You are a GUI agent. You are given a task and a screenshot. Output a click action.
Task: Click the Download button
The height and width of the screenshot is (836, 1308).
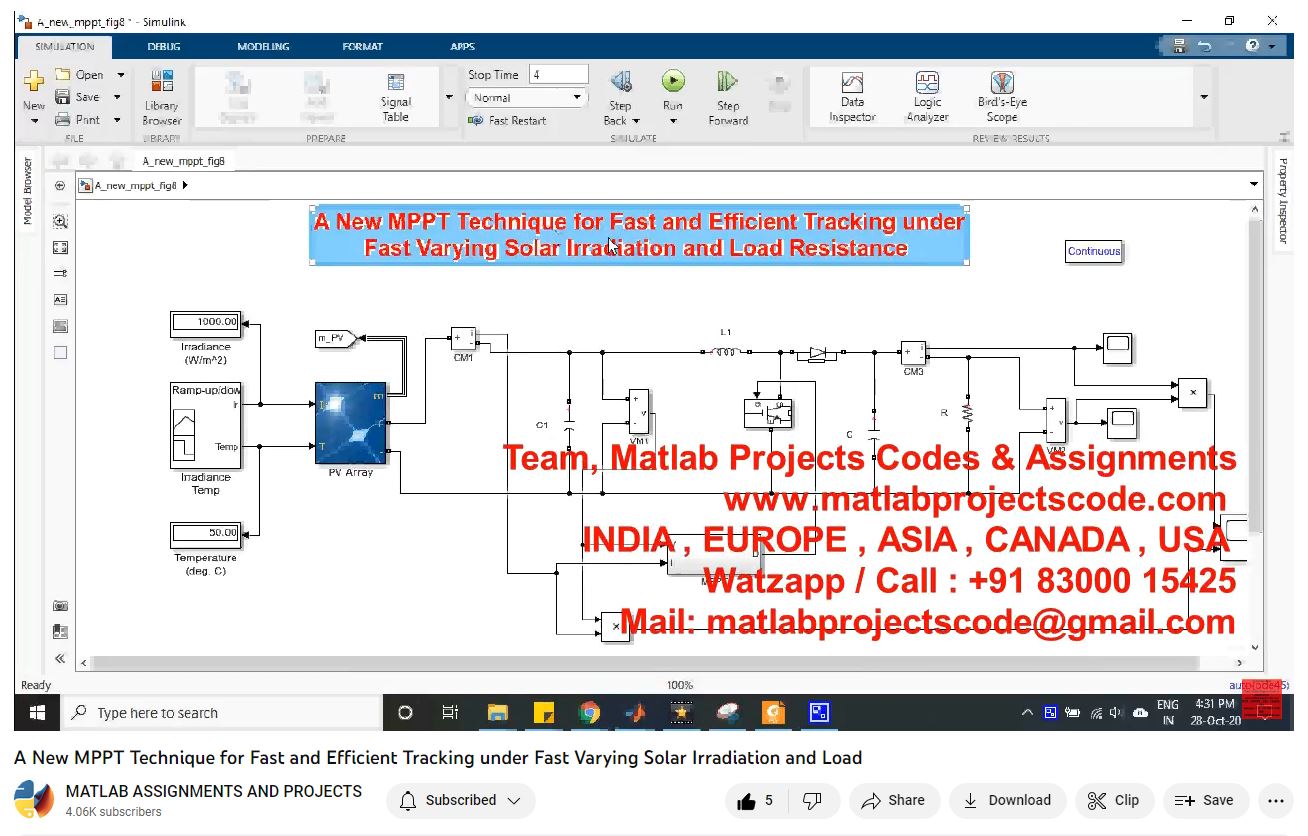tap(1007, 801)
